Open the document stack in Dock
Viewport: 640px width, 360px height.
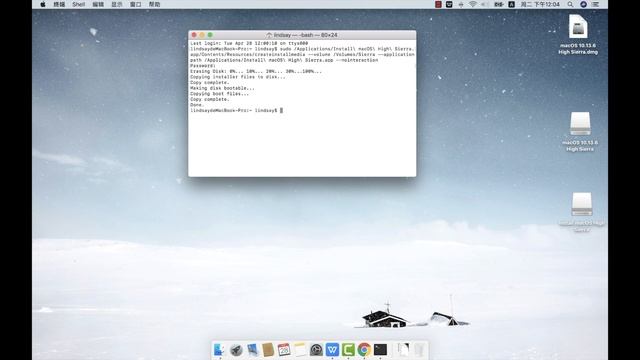403,350
